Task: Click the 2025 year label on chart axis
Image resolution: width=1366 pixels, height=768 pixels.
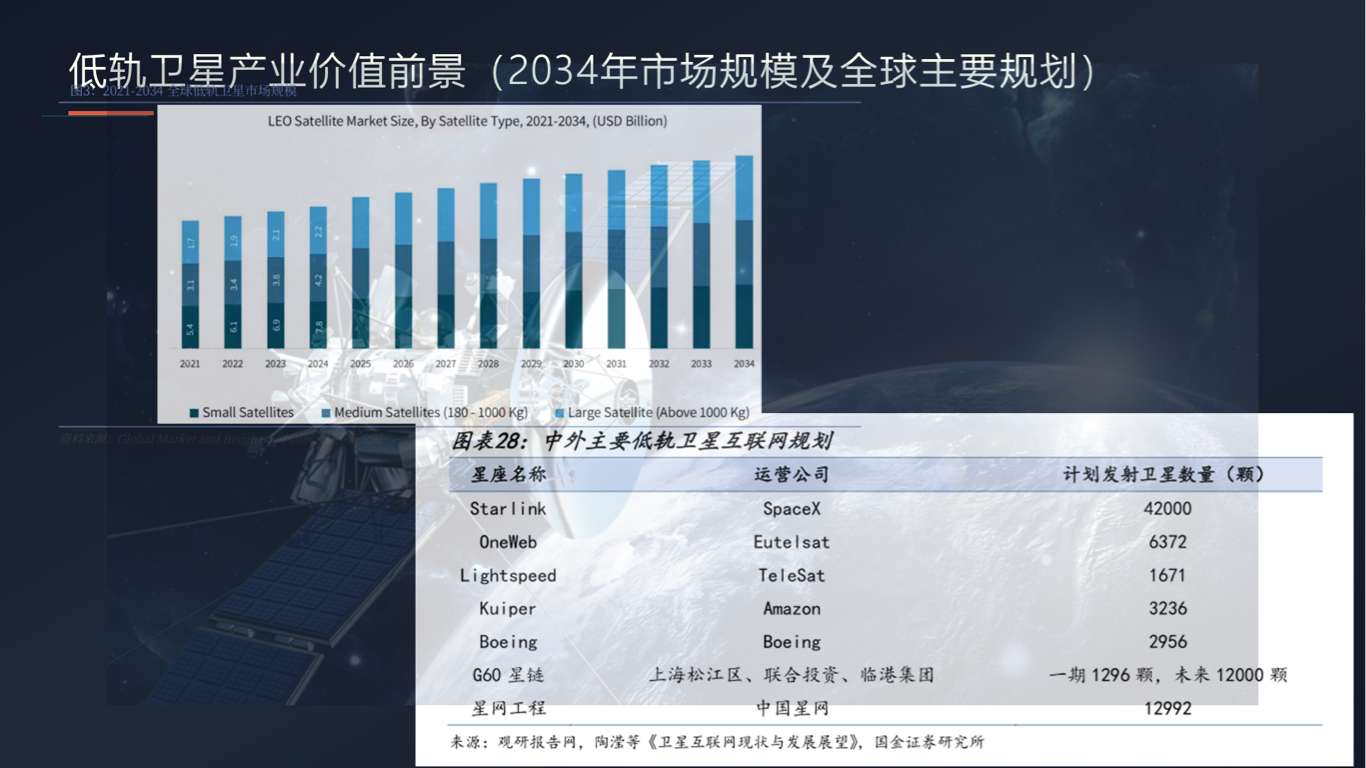Action: click(x=360, y=364)
